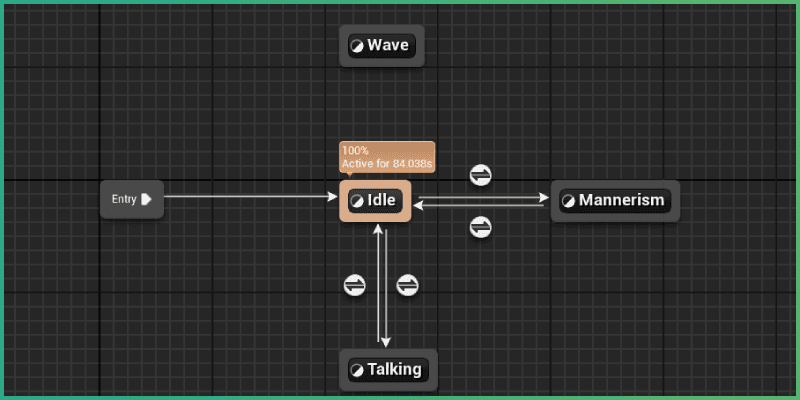
Task: Click the 'Active for 84.038s' debug label
Action: click(x=387, y=164)
